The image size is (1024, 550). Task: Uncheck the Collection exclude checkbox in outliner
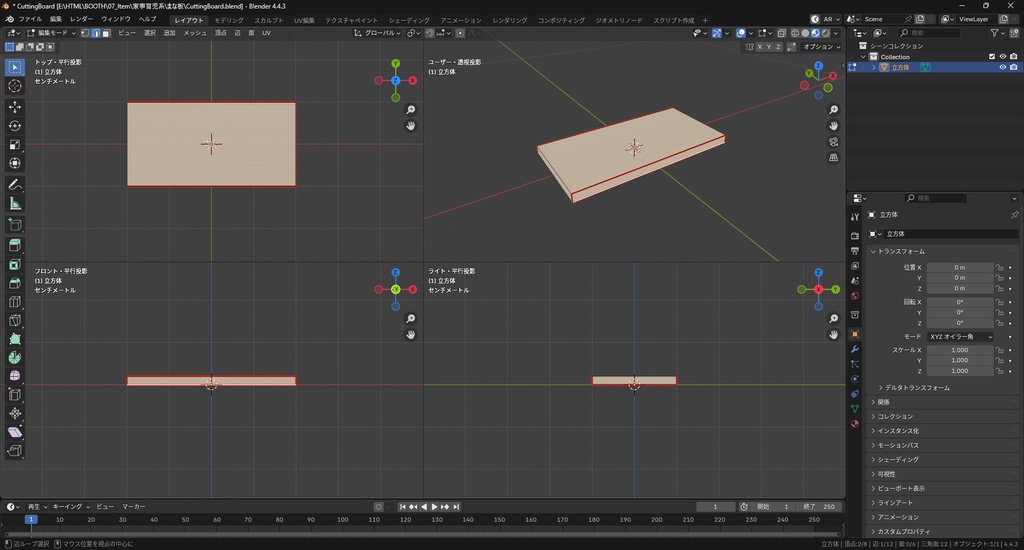[992, 57]
